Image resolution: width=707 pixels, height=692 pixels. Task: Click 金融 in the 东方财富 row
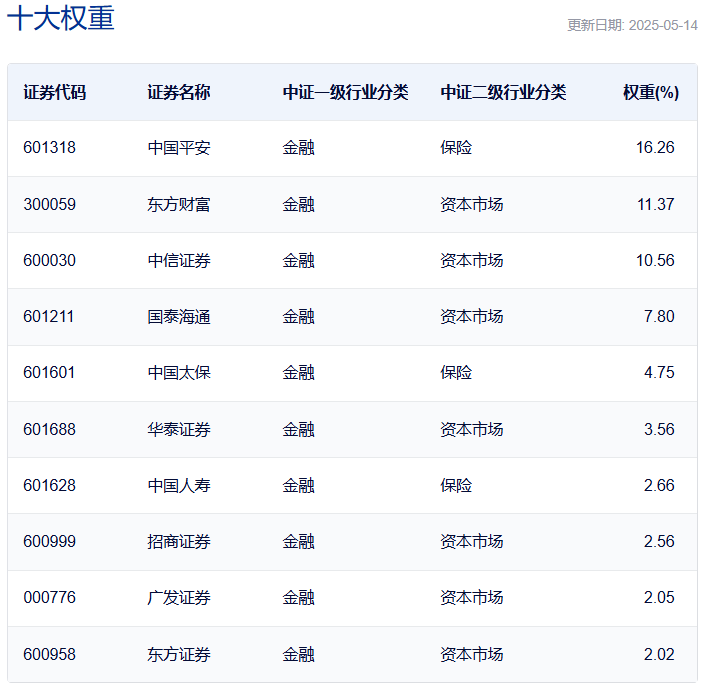pyautogui.click(x=298, y=205)
